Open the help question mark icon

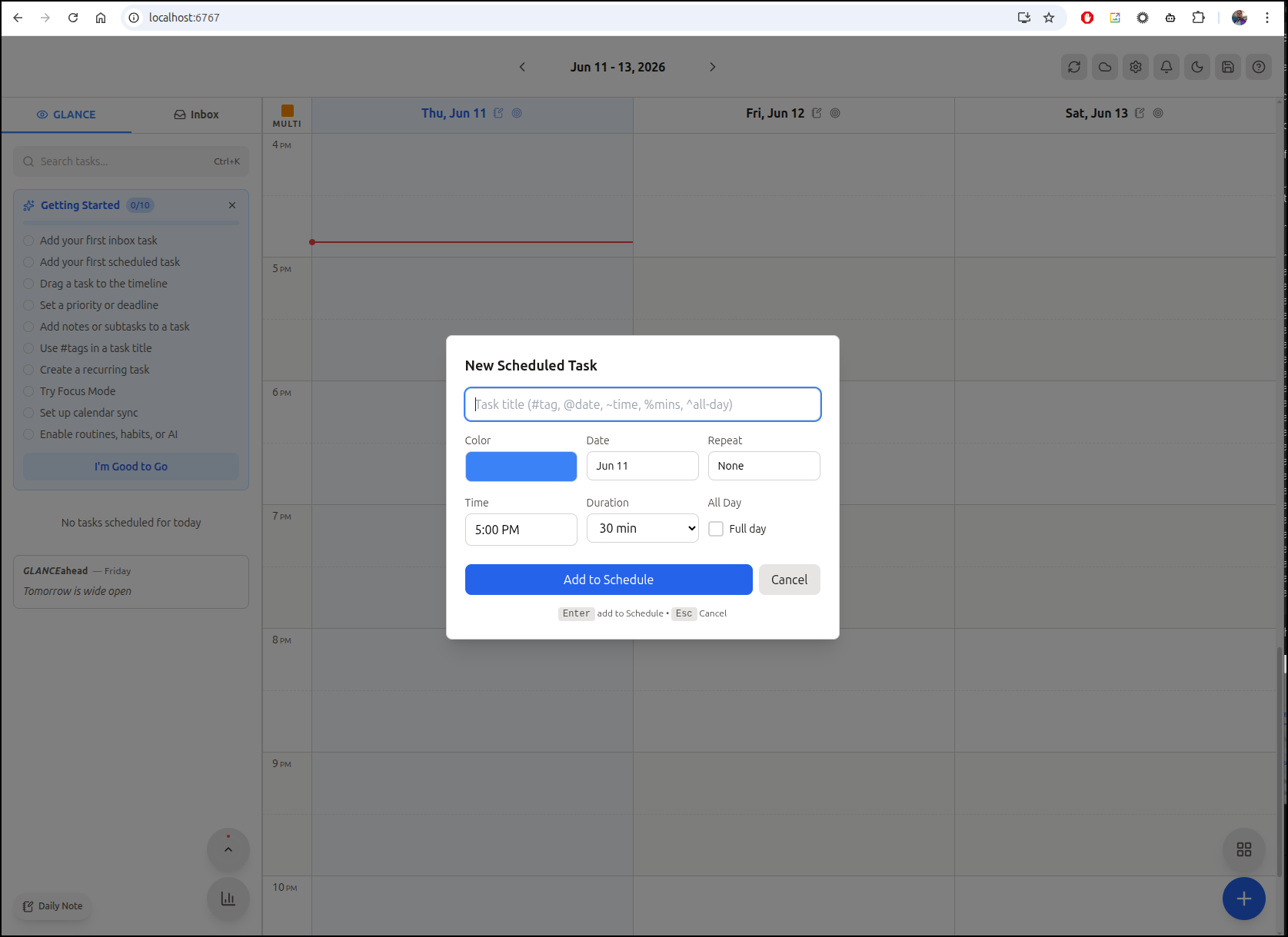coord(1259,67)
